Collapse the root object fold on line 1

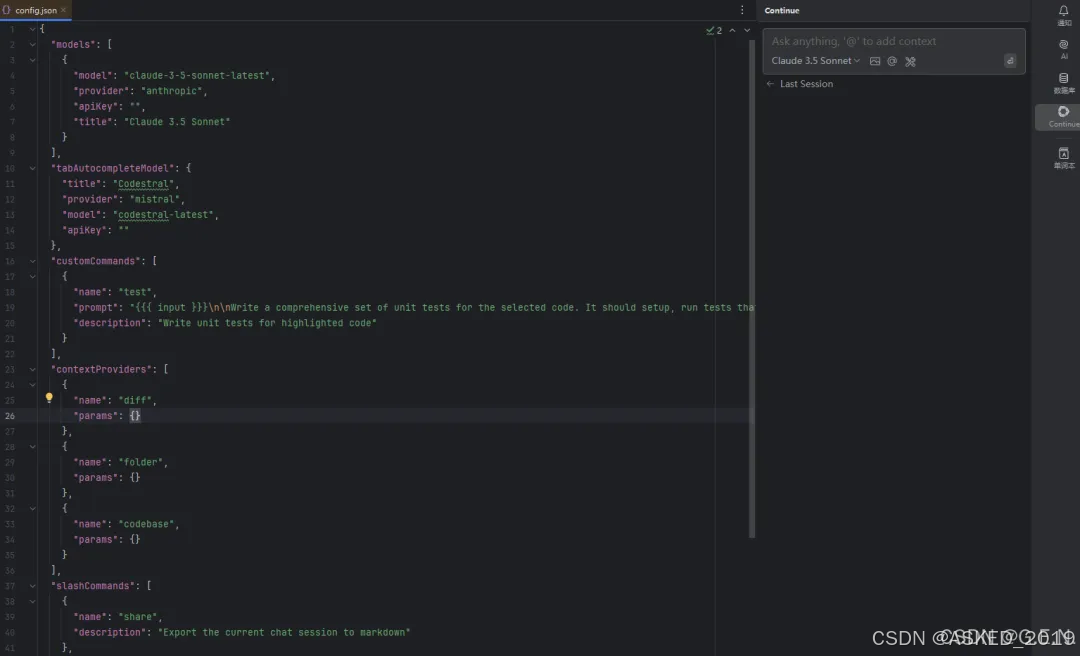click(32, 29)
